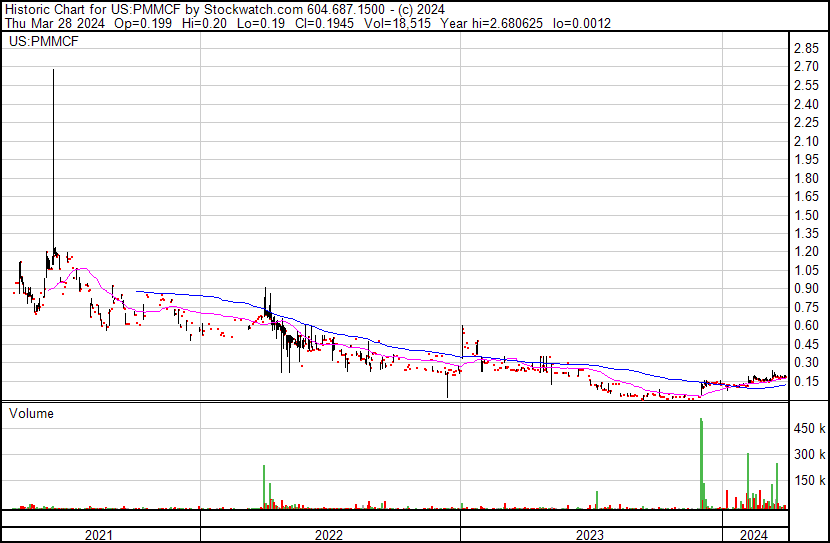Click the 1.80 price axis label
This screenshot has width=830, height=543.
click(x=806, y=178)
